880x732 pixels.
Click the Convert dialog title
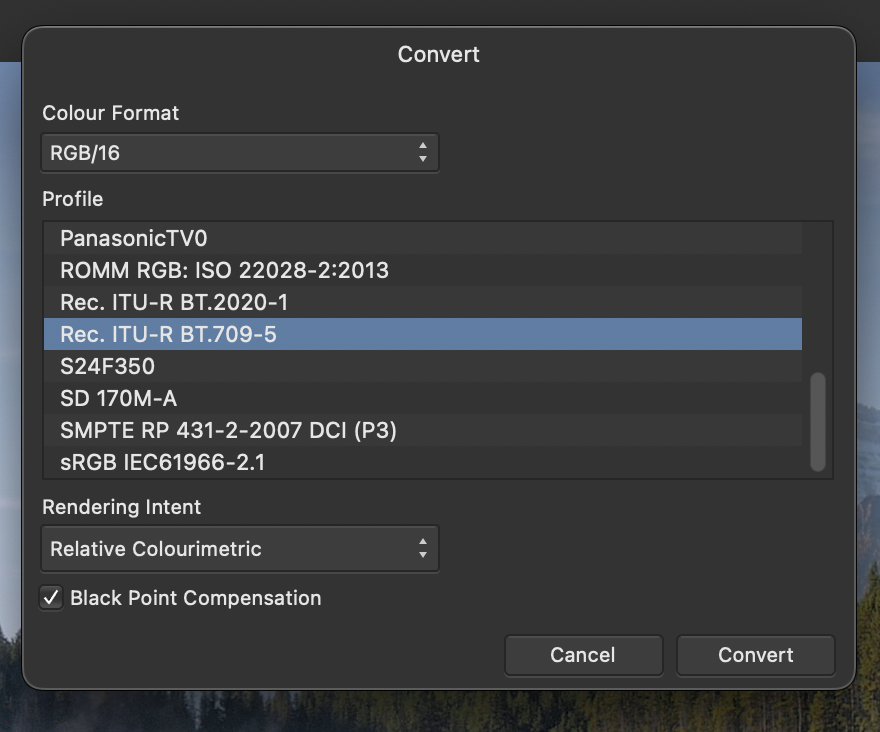[x=439, y=54]
